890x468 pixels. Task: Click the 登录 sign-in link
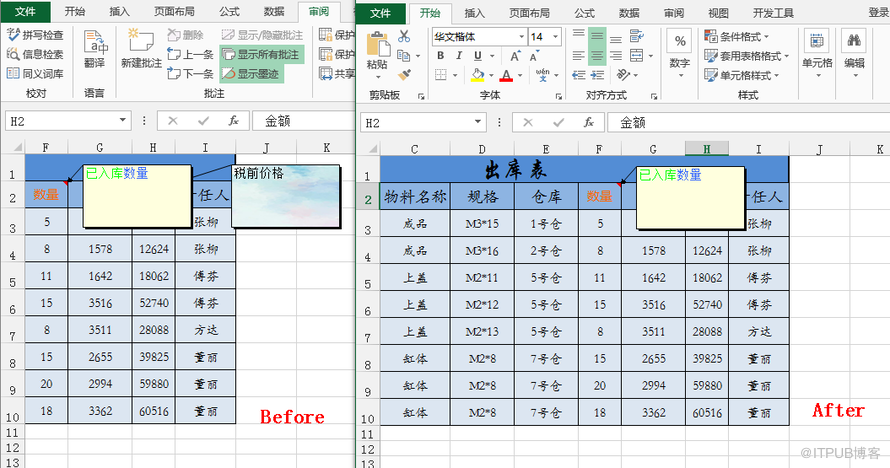tap(875, 13)
